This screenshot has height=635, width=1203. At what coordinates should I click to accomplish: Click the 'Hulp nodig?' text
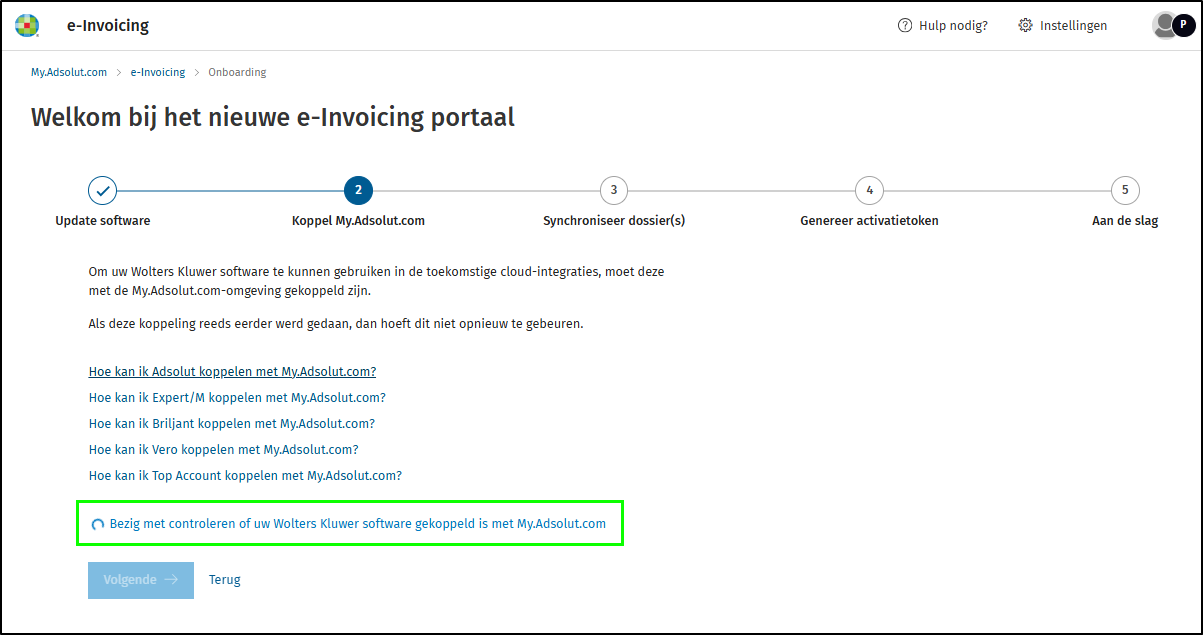click(953, 26)
